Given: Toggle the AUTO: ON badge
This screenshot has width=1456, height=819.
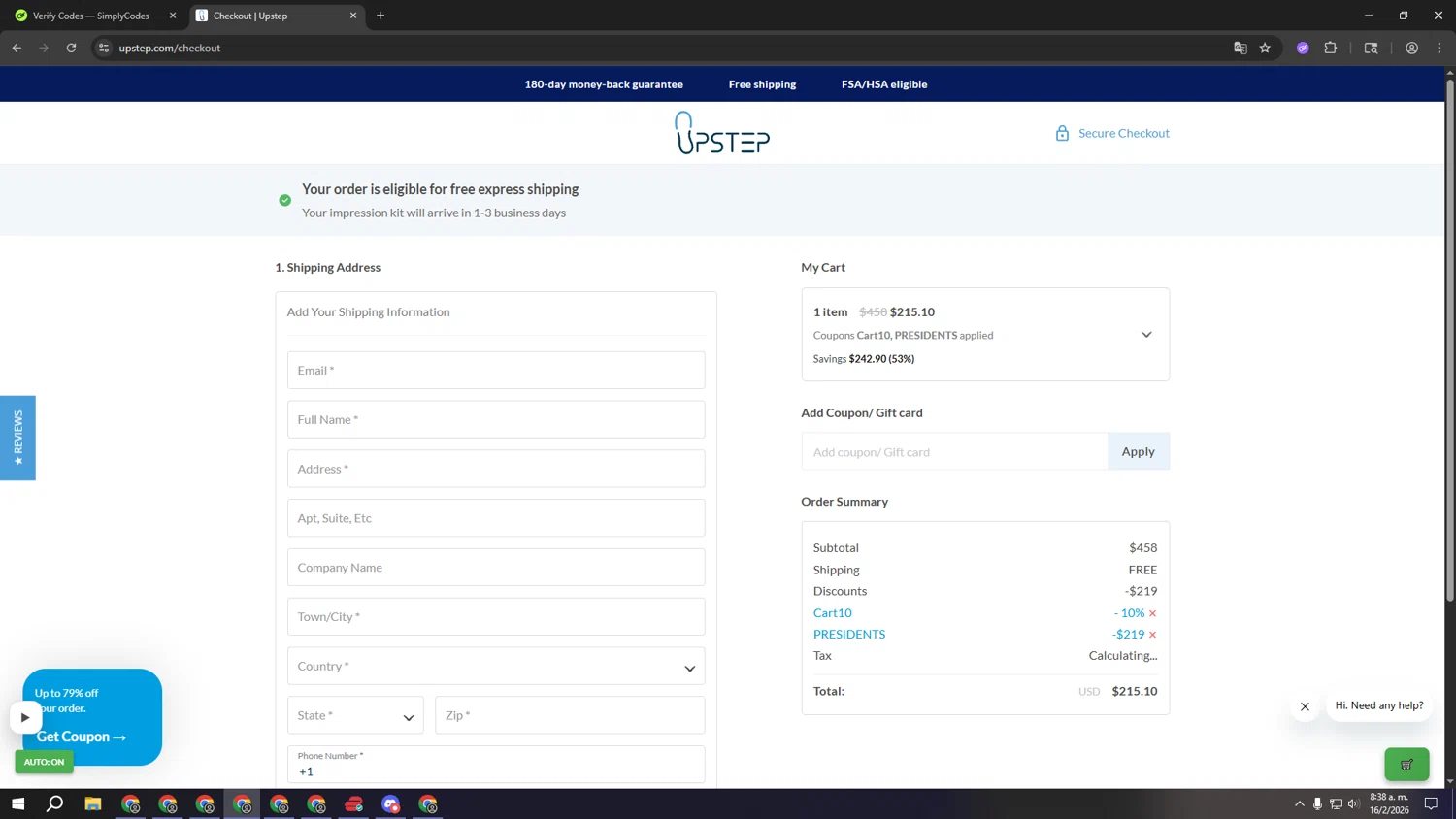Looking at the screenshot, I should point(44,762).
